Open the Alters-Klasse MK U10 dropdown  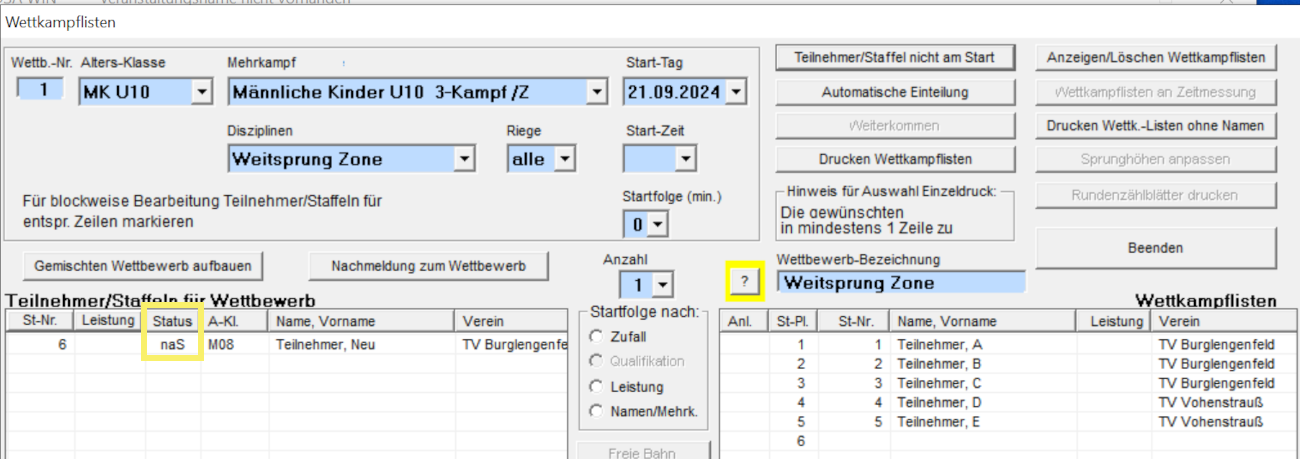click(201, 93)
